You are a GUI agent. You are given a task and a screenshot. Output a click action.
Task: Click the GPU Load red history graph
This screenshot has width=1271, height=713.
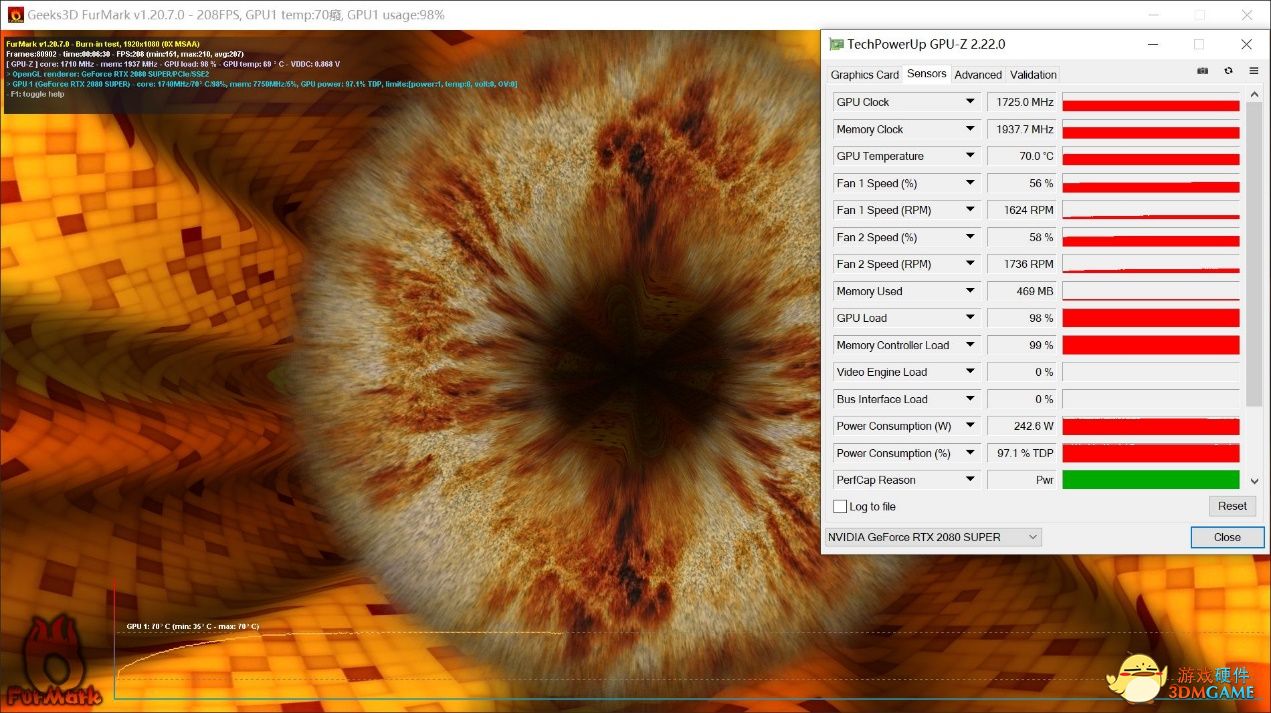(x=1151, y=318)
